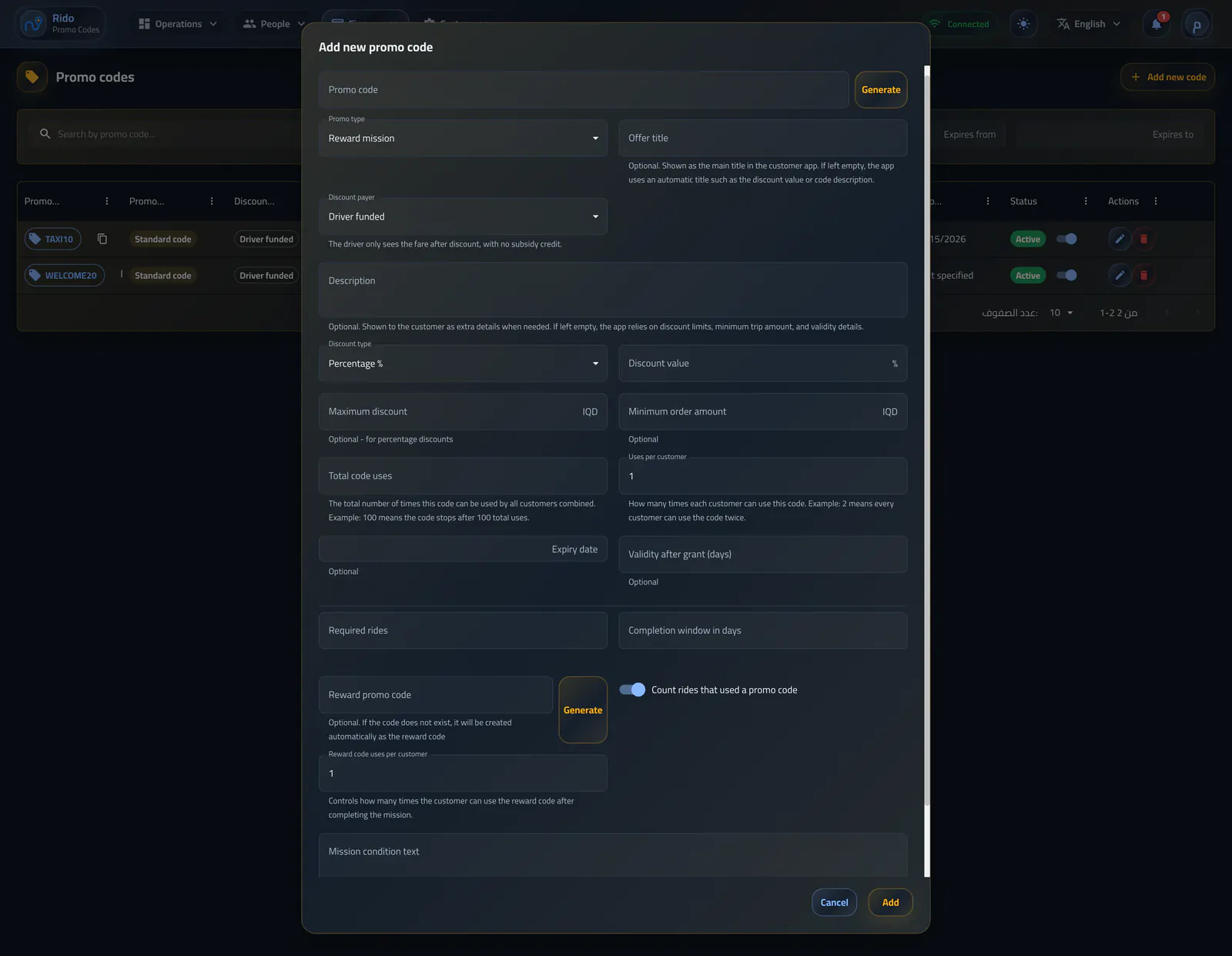Focus the Promo code input field
Image resolution: width=1232 pixels, height=956 pixels.
coord(584,90)
